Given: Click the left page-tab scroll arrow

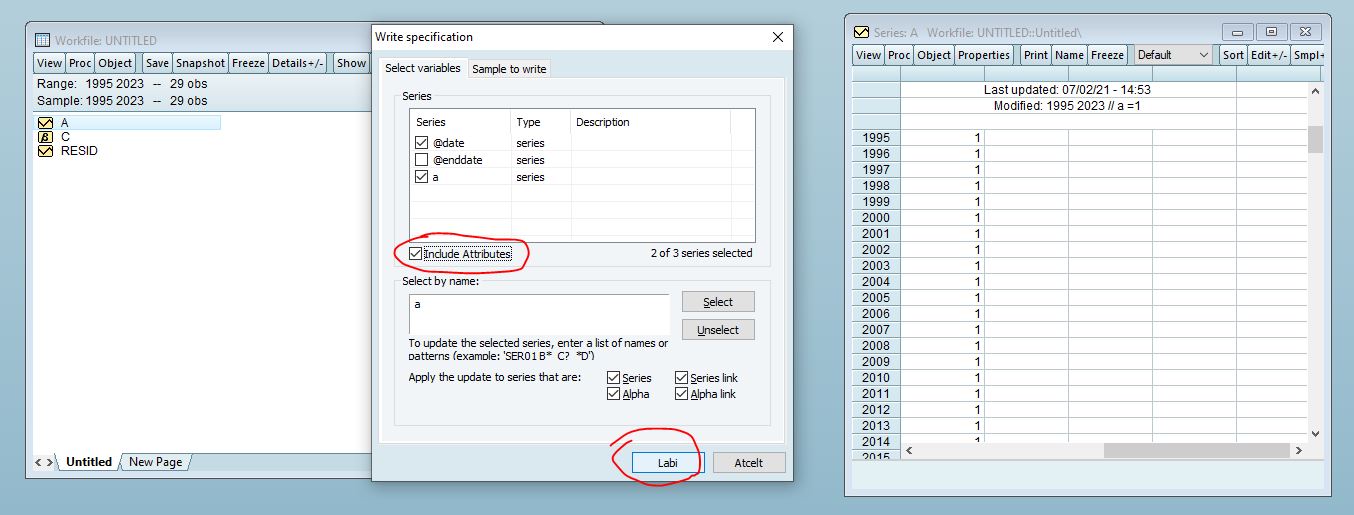Looking at the screenshot, I should 40,462.
